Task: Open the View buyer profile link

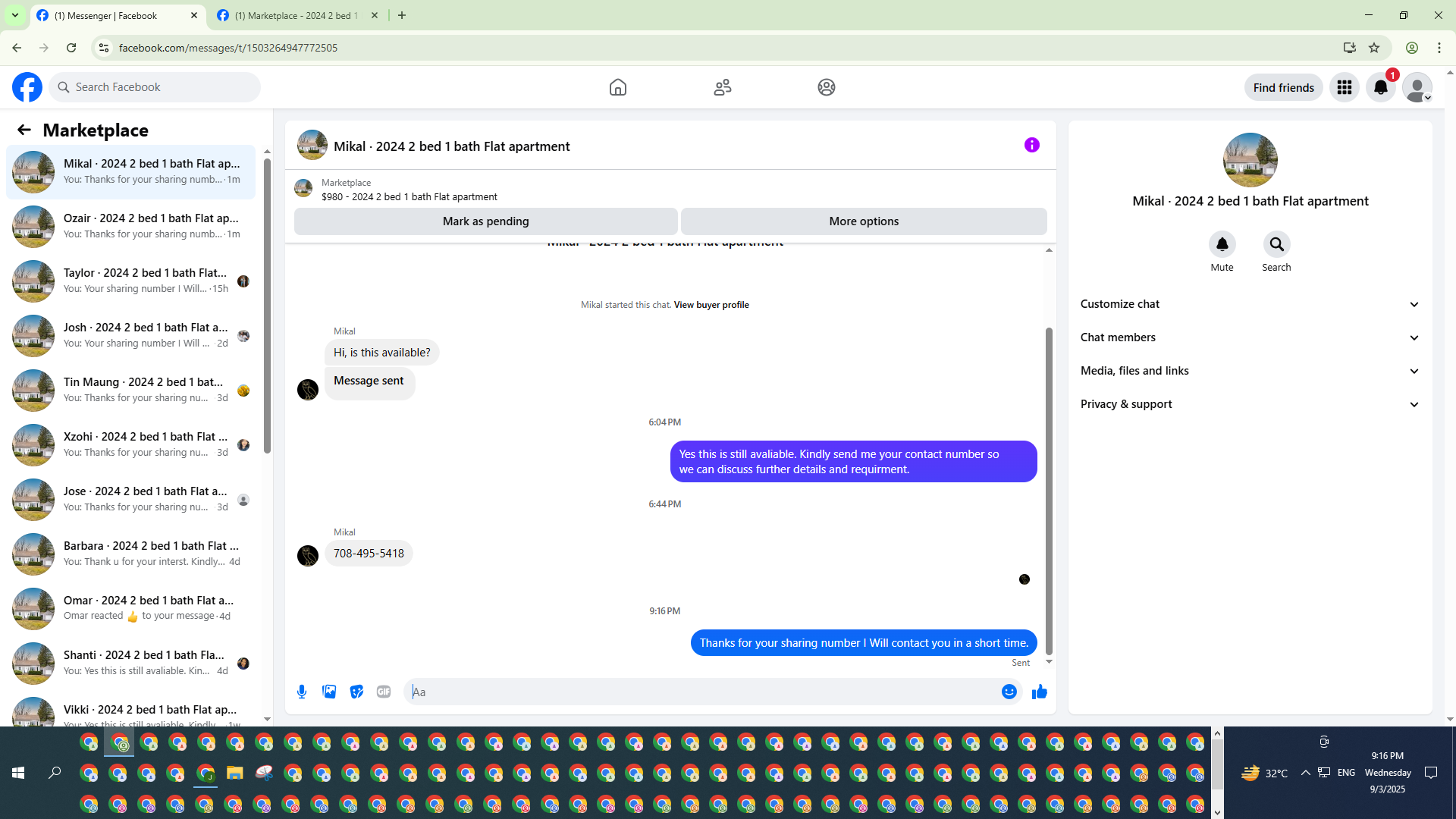Action: pyautogui.click(x=711, y=305)
